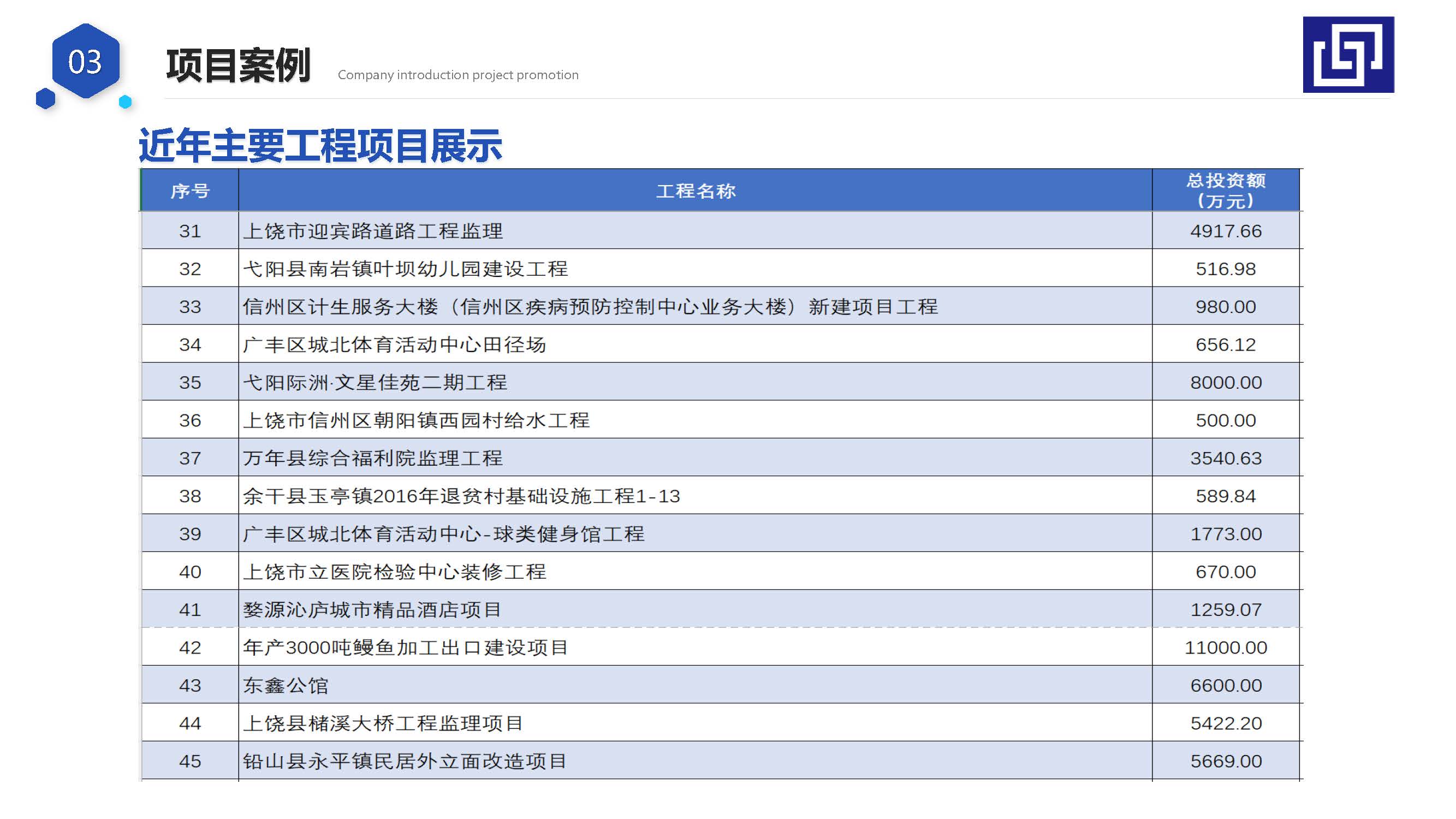The image size is (1456, 819).
Task: Click investment value 500.00
Action: coord(1226,420)
